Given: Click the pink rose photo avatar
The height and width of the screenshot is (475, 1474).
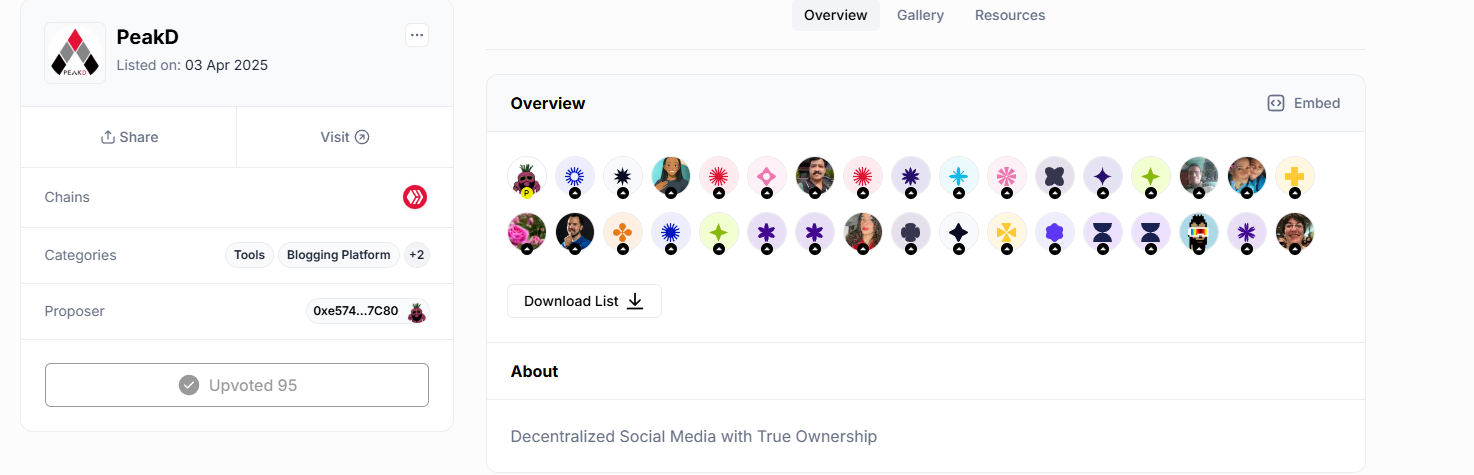Looking at the screenshot, I should coord(527,232).
